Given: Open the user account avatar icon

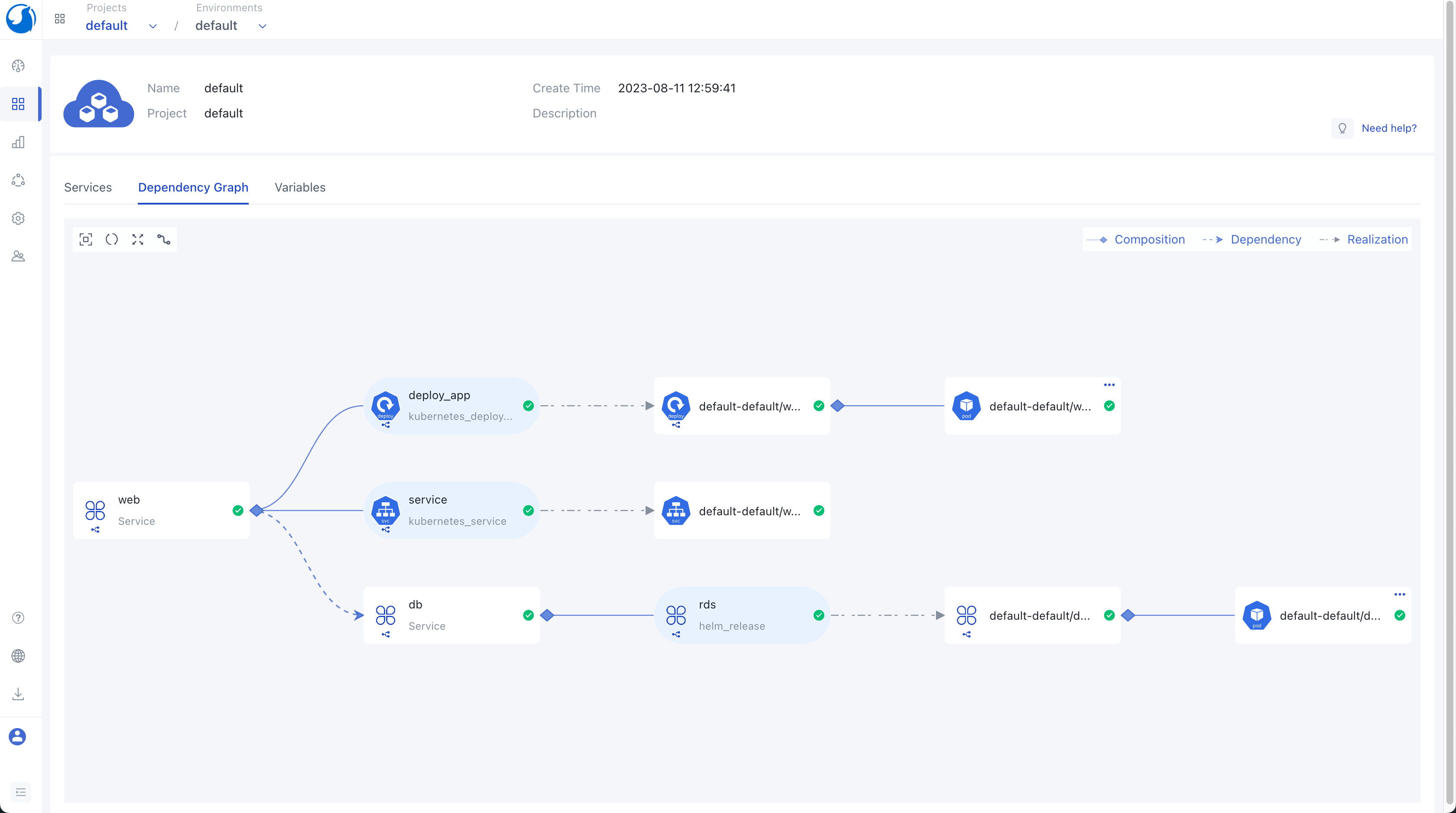Looking at the screenshot, I should pos(17,737).
